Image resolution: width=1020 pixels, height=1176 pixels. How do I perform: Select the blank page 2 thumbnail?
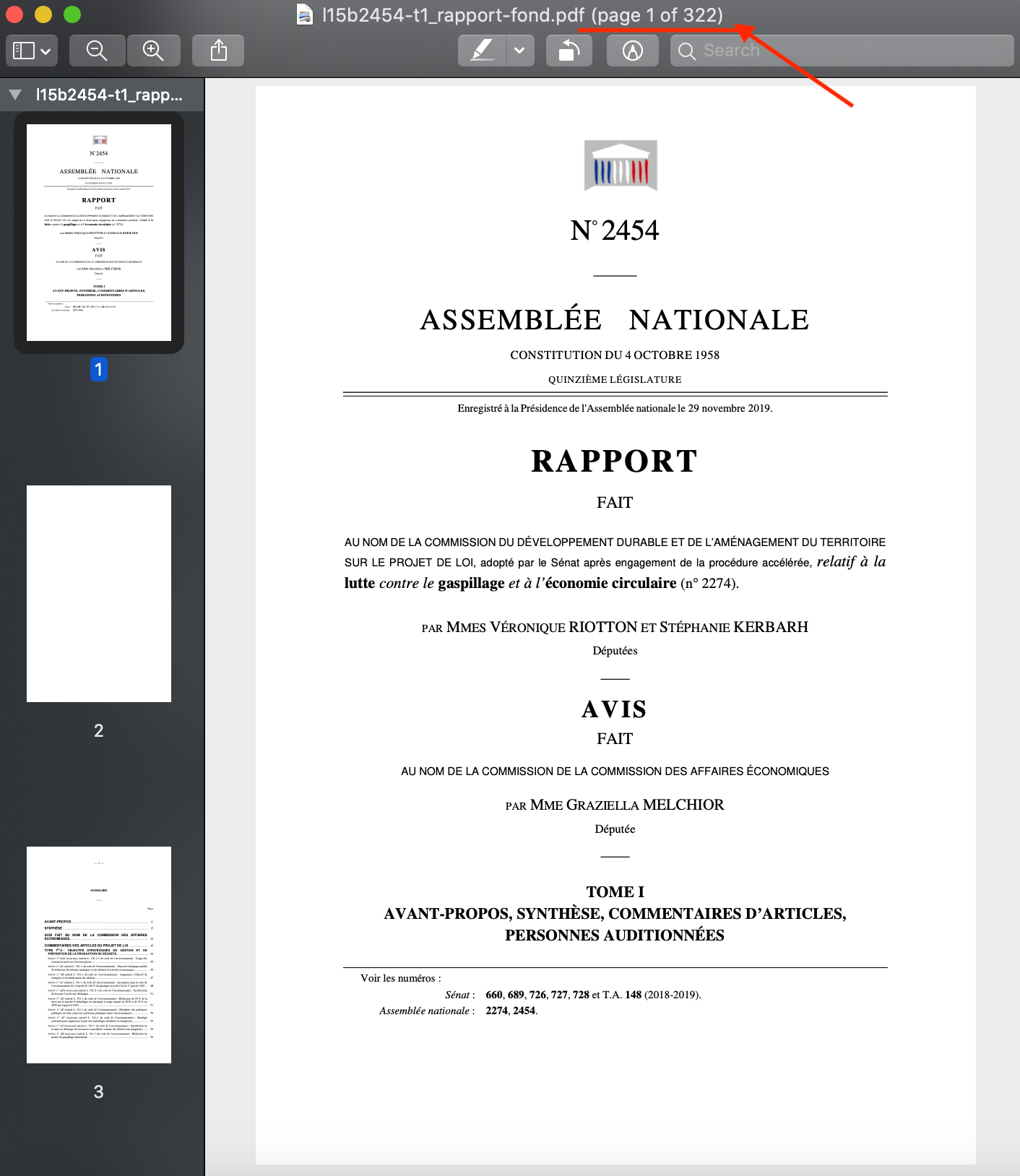[x=99, y=594]
